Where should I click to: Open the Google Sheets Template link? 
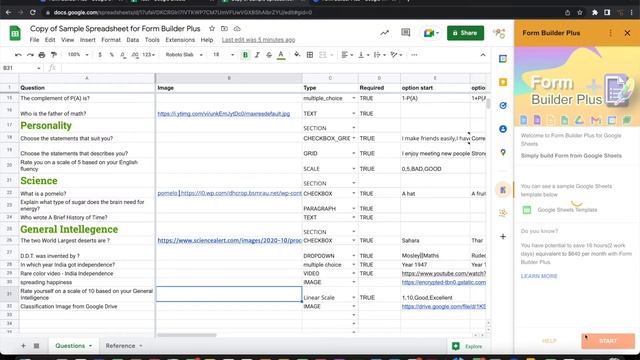click(x=567, y=209)
